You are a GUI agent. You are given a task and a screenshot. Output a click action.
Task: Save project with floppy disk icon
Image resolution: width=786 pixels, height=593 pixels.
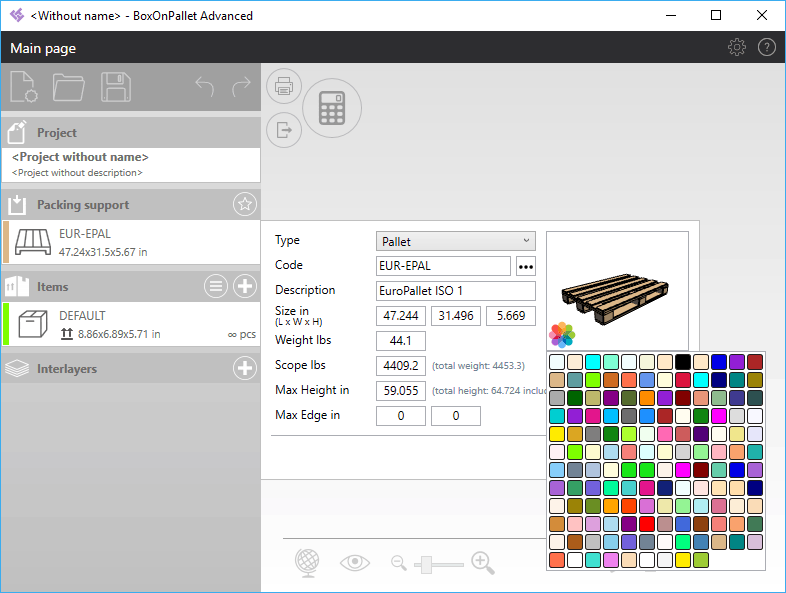click(116, 87)
